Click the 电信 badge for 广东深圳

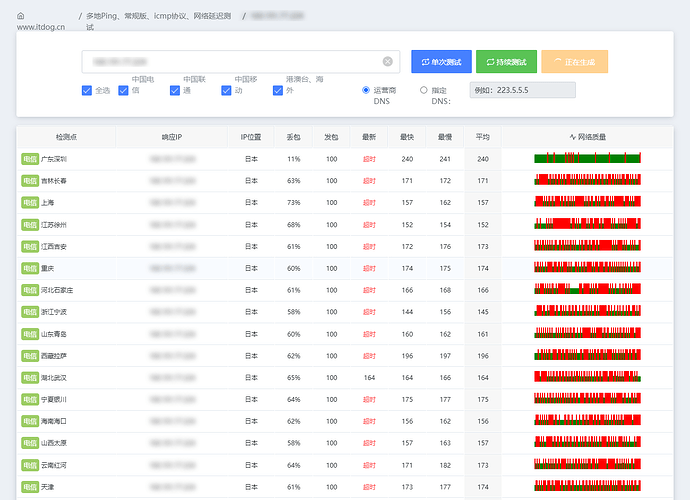pos(30,159)
